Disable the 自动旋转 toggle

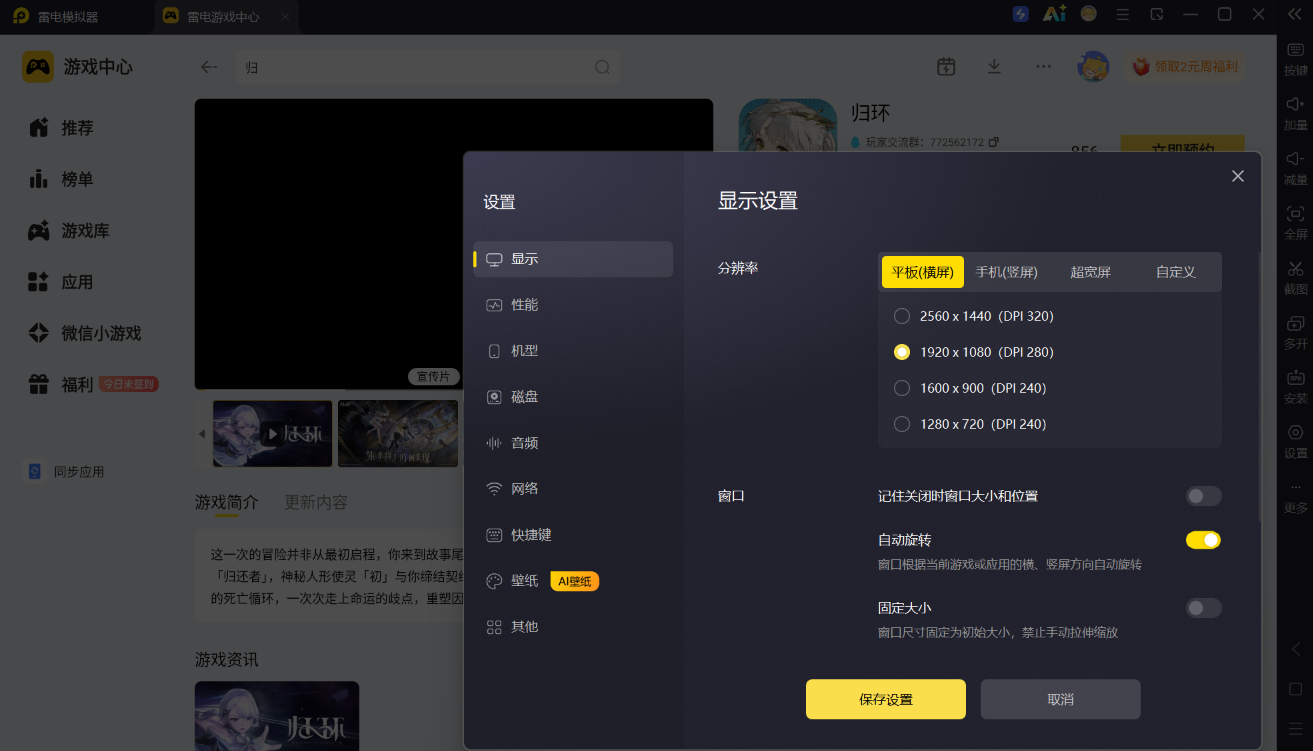(1203, 540)
